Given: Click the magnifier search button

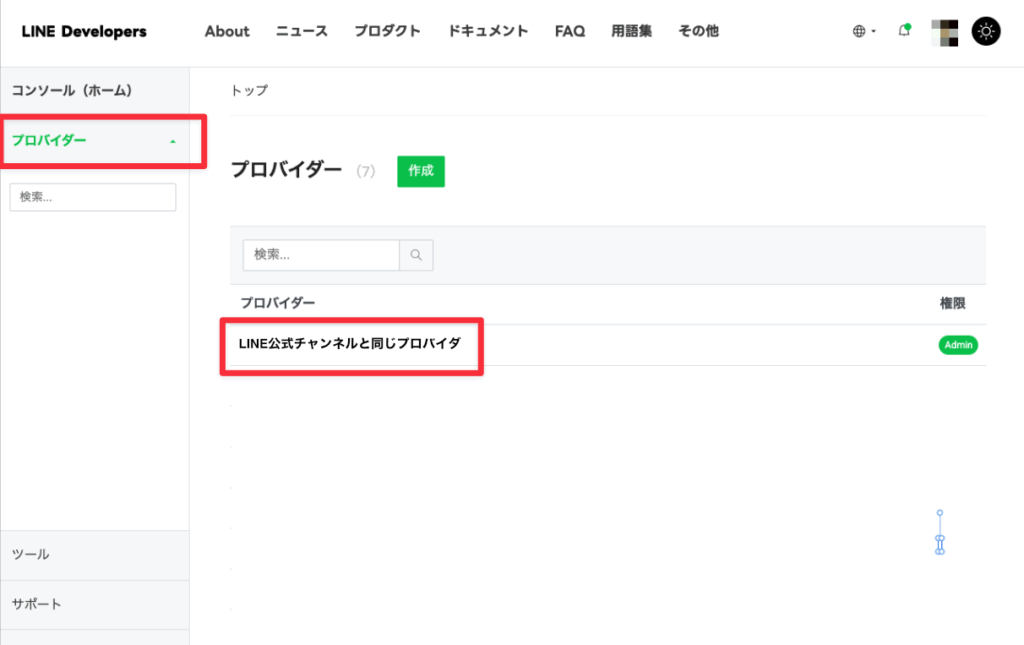Looking at the screenshot, I should click(x=416, y=255).
